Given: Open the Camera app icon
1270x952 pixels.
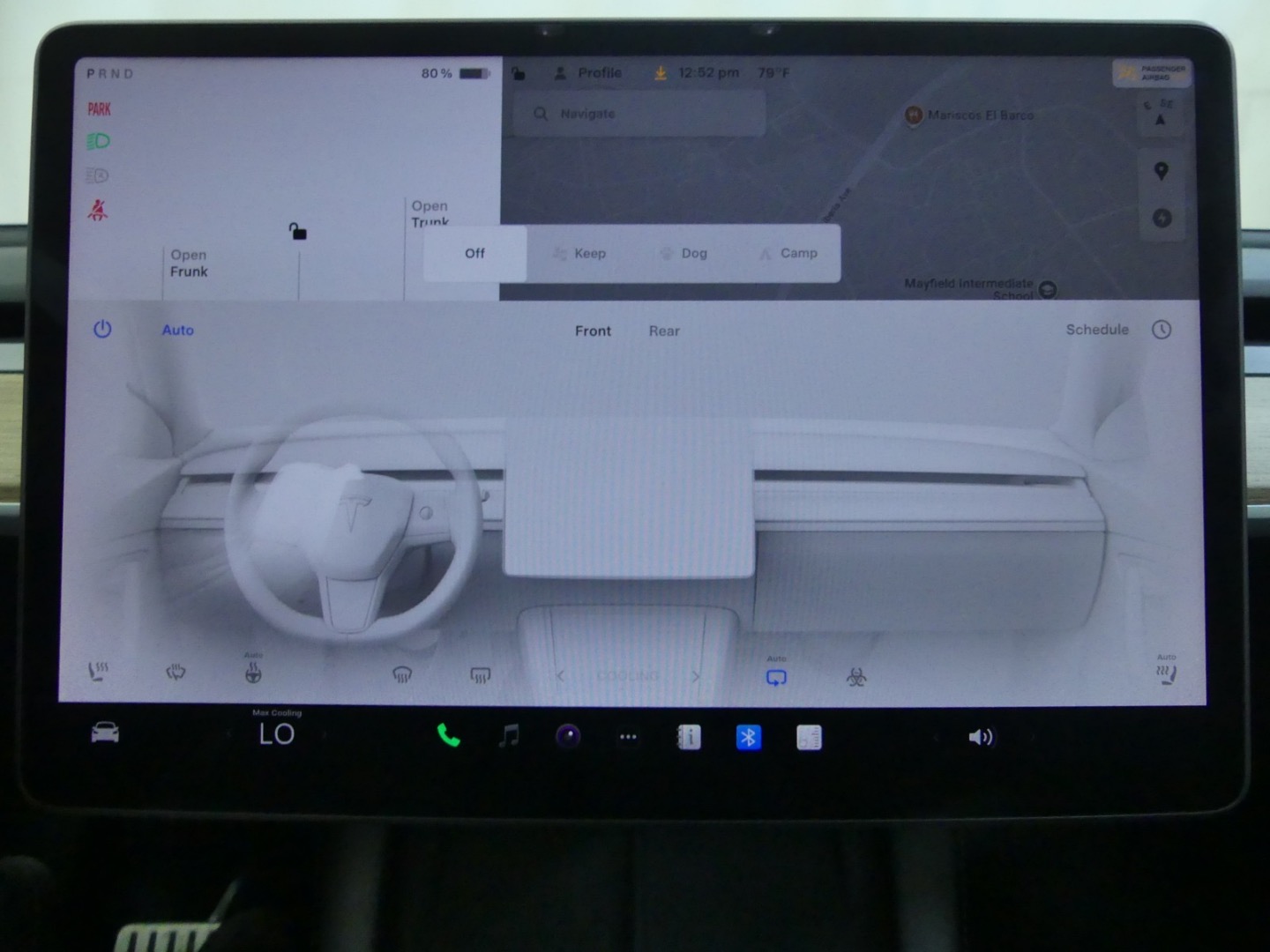Looking at the screenshot, I should click(568, 736).
